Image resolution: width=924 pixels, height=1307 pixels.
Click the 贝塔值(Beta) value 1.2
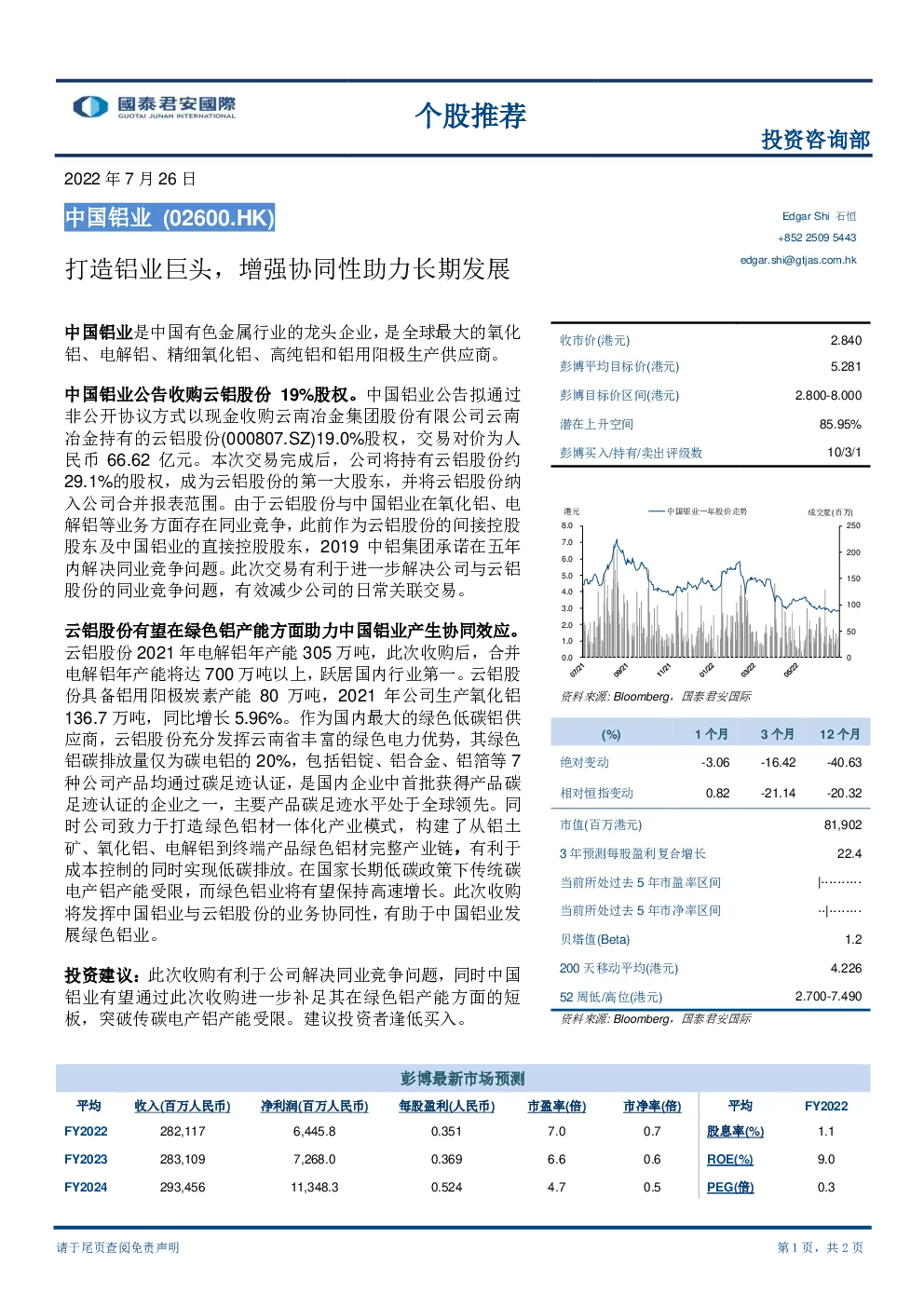(853, 940)
